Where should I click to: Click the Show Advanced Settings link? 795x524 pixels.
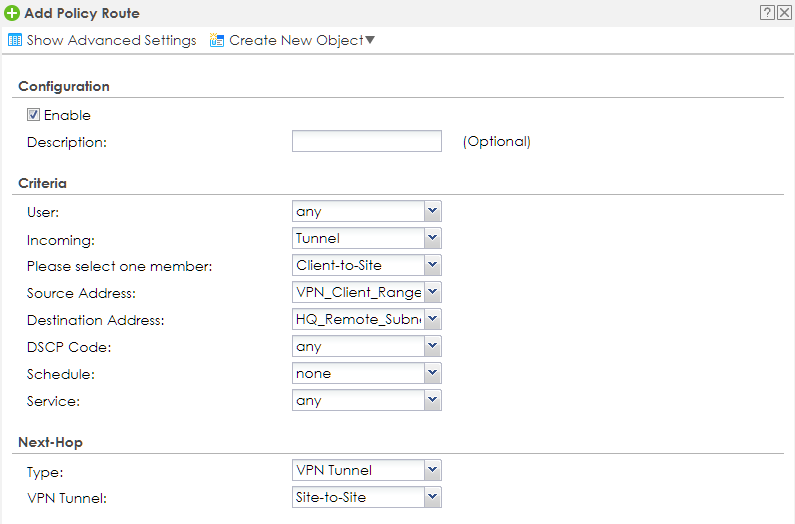[111, 41]
